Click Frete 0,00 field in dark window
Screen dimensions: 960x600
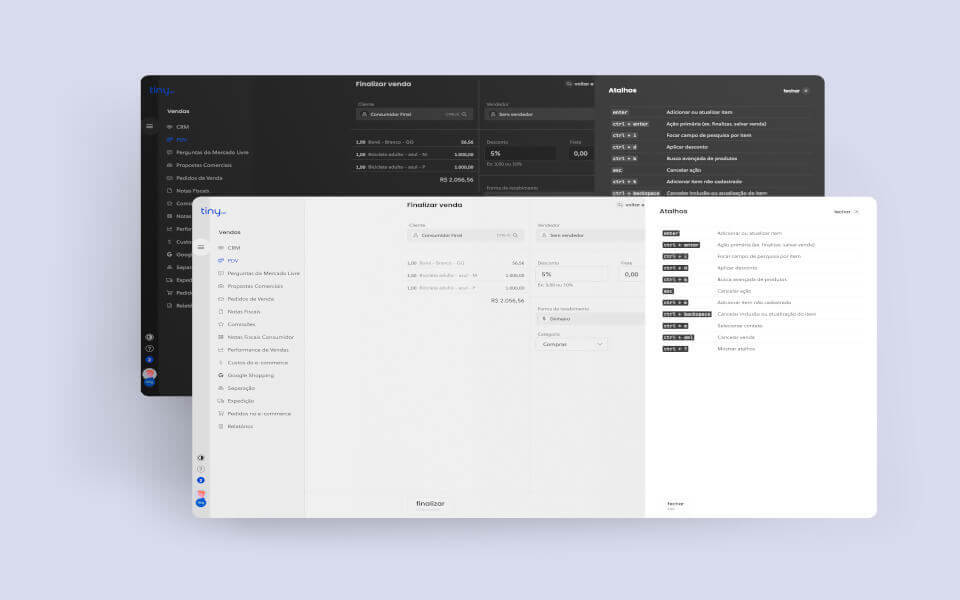580,153
